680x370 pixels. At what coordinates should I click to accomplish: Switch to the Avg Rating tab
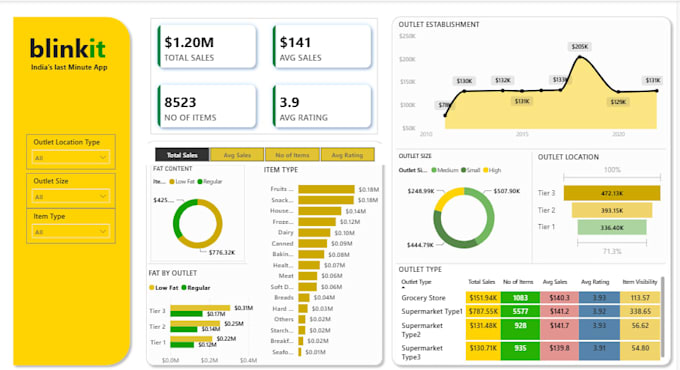[x=347, y=155]
